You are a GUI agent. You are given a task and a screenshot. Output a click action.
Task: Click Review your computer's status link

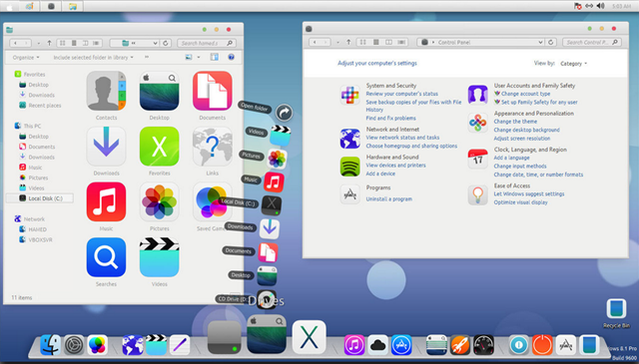pos(402,94)
